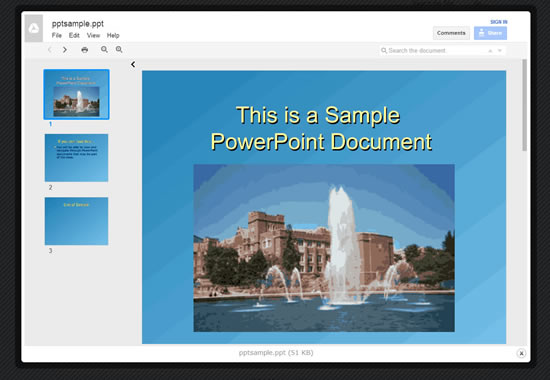The height and width of the screenshot is (380, 550).
Task: Jump to next search result arrow
Action: (500, 51)
